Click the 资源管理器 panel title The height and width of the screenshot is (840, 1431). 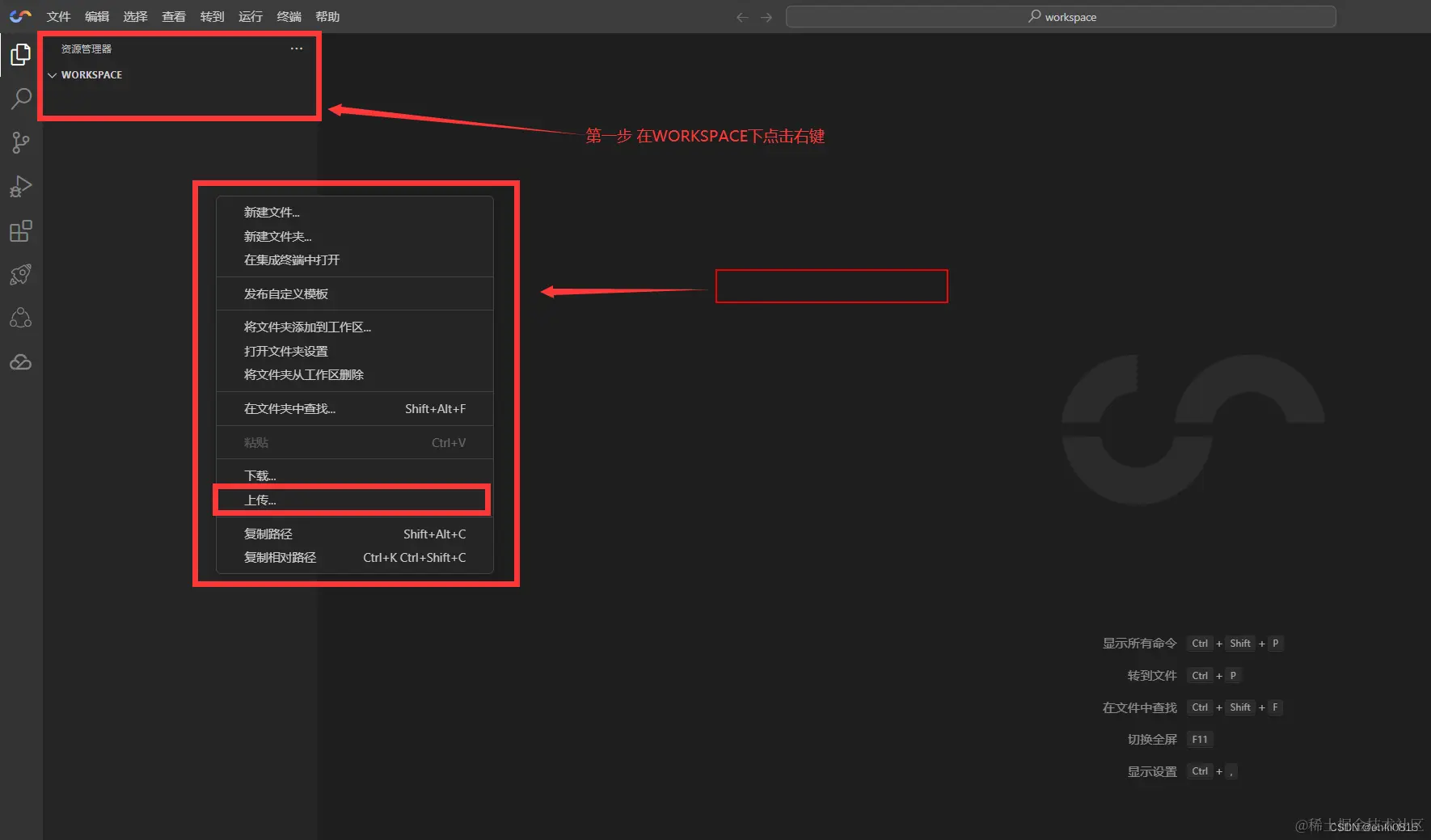tap(87, 49)
